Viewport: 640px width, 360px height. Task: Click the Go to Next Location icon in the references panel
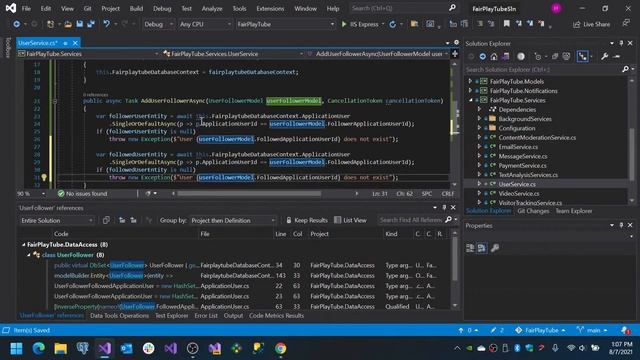pyautogui.click(x=133, y=220)
